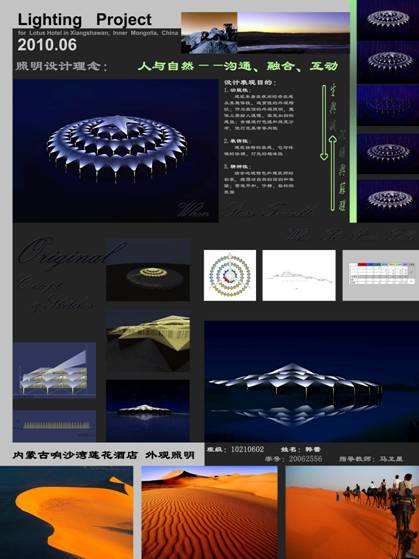Select the white elevation line drawing

tap(299, 275)
